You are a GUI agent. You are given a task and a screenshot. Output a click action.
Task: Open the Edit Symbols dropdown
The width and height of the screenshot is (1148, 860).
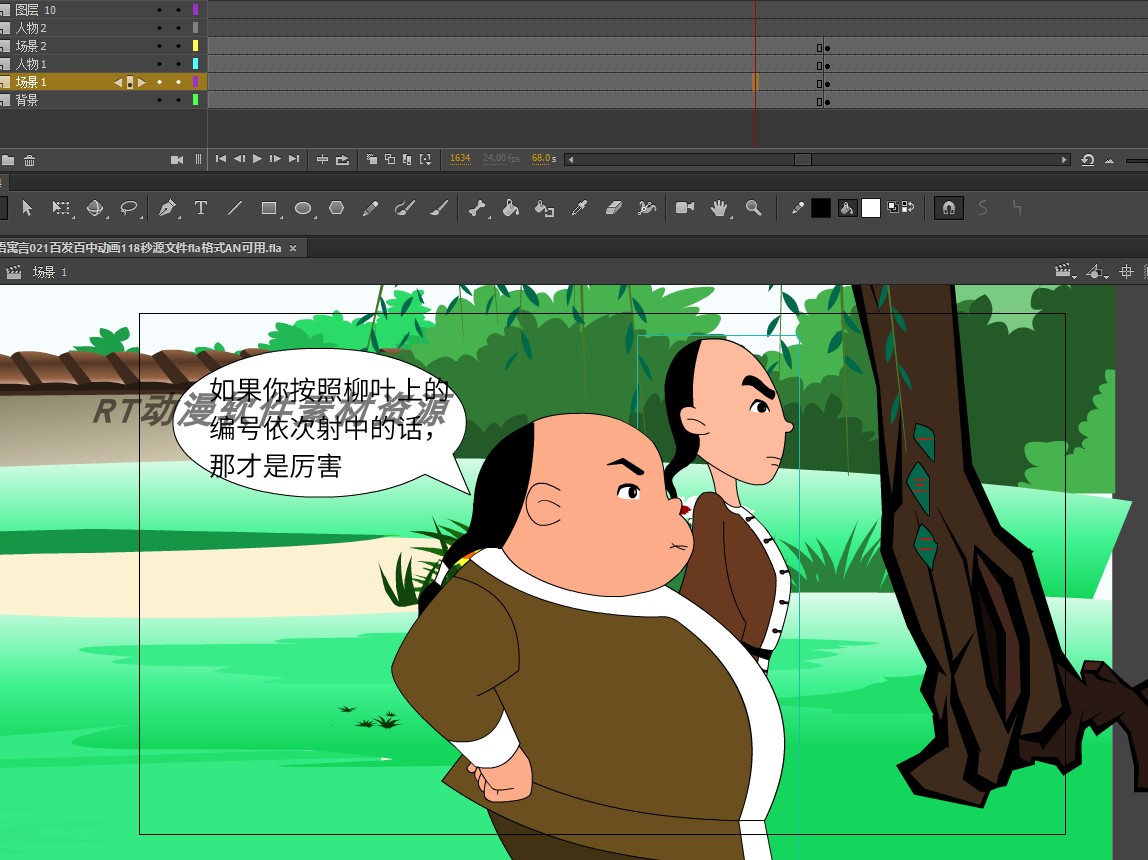pos(1097,272)
